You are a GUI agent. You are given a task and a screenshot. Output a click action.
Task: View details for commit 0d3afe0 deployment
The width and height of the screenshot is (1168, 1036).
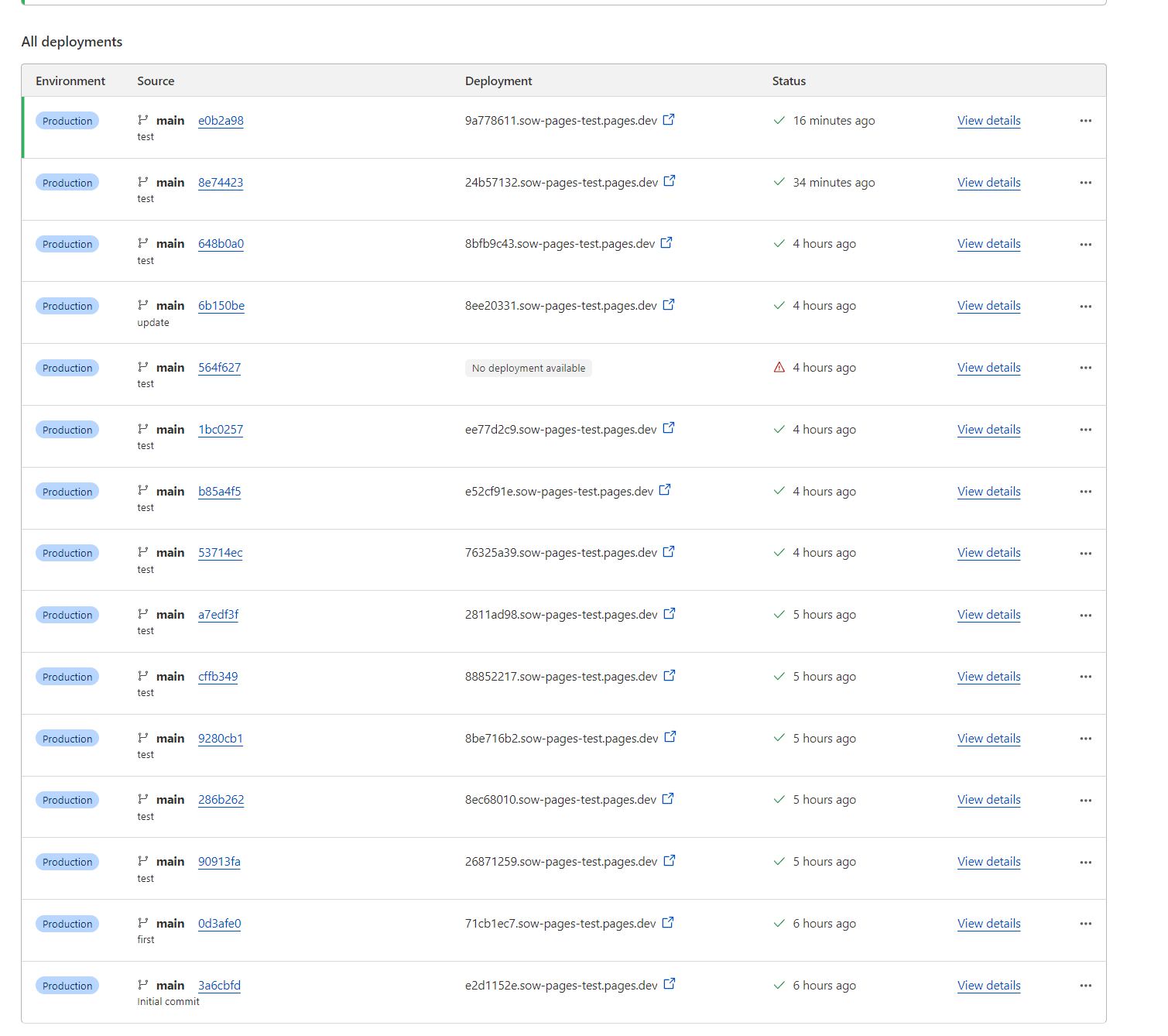988,924
